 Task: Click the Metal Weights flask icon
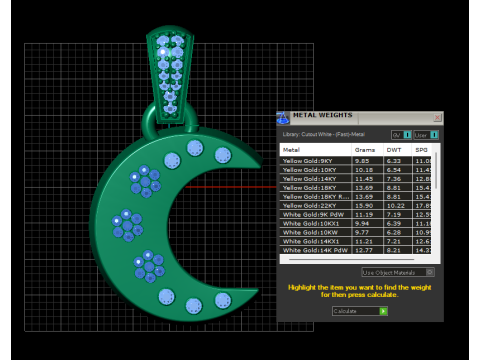tap(283, 118)
